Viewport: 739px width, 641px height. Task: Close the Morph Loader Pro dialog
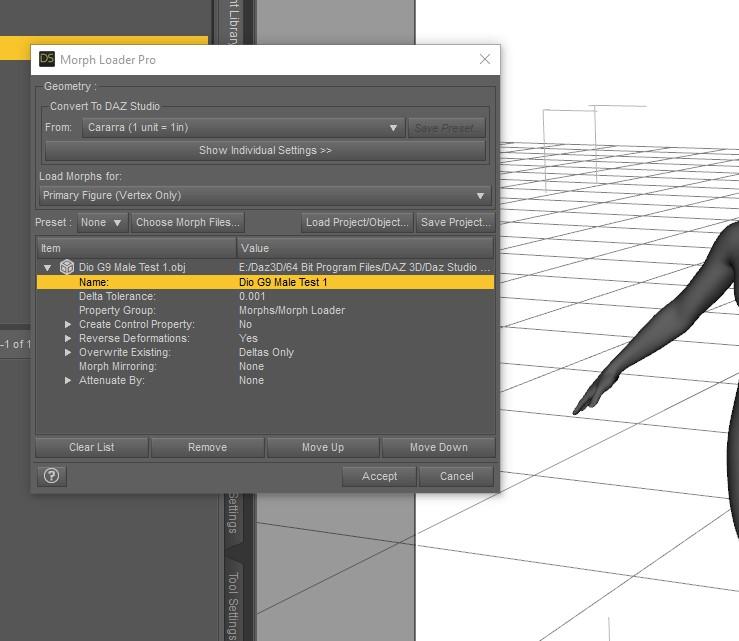click(x=484, y=59)
